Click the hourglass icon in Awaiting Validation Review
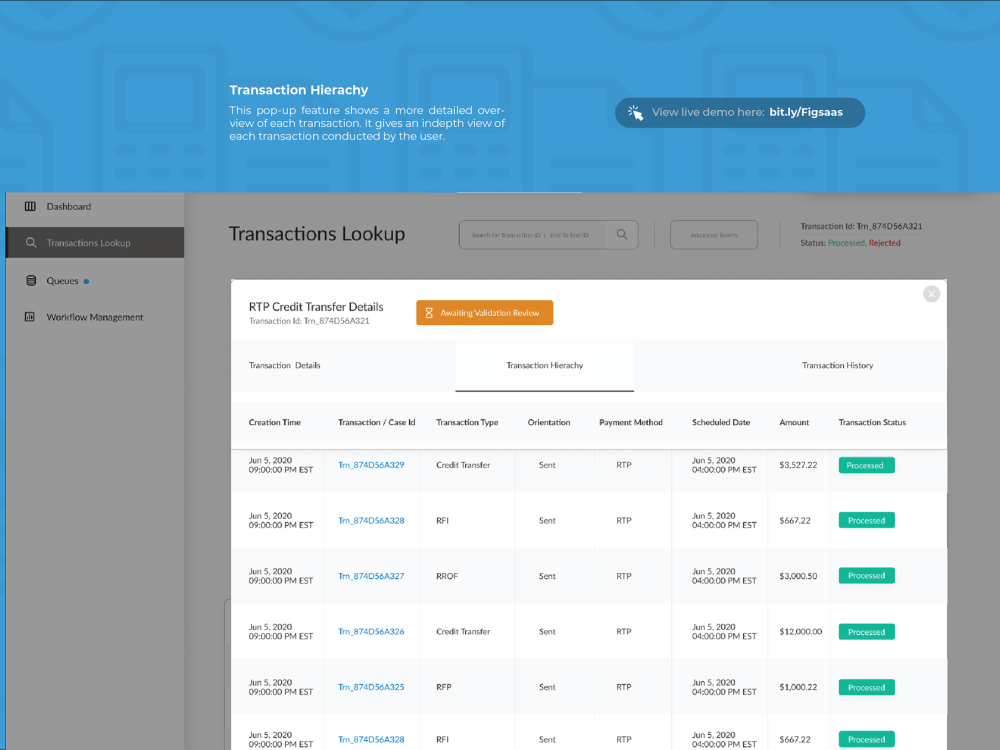Image resolution: width=1000 pixels, height=750 pixels. pyautogui.click(x=429, y=313)
